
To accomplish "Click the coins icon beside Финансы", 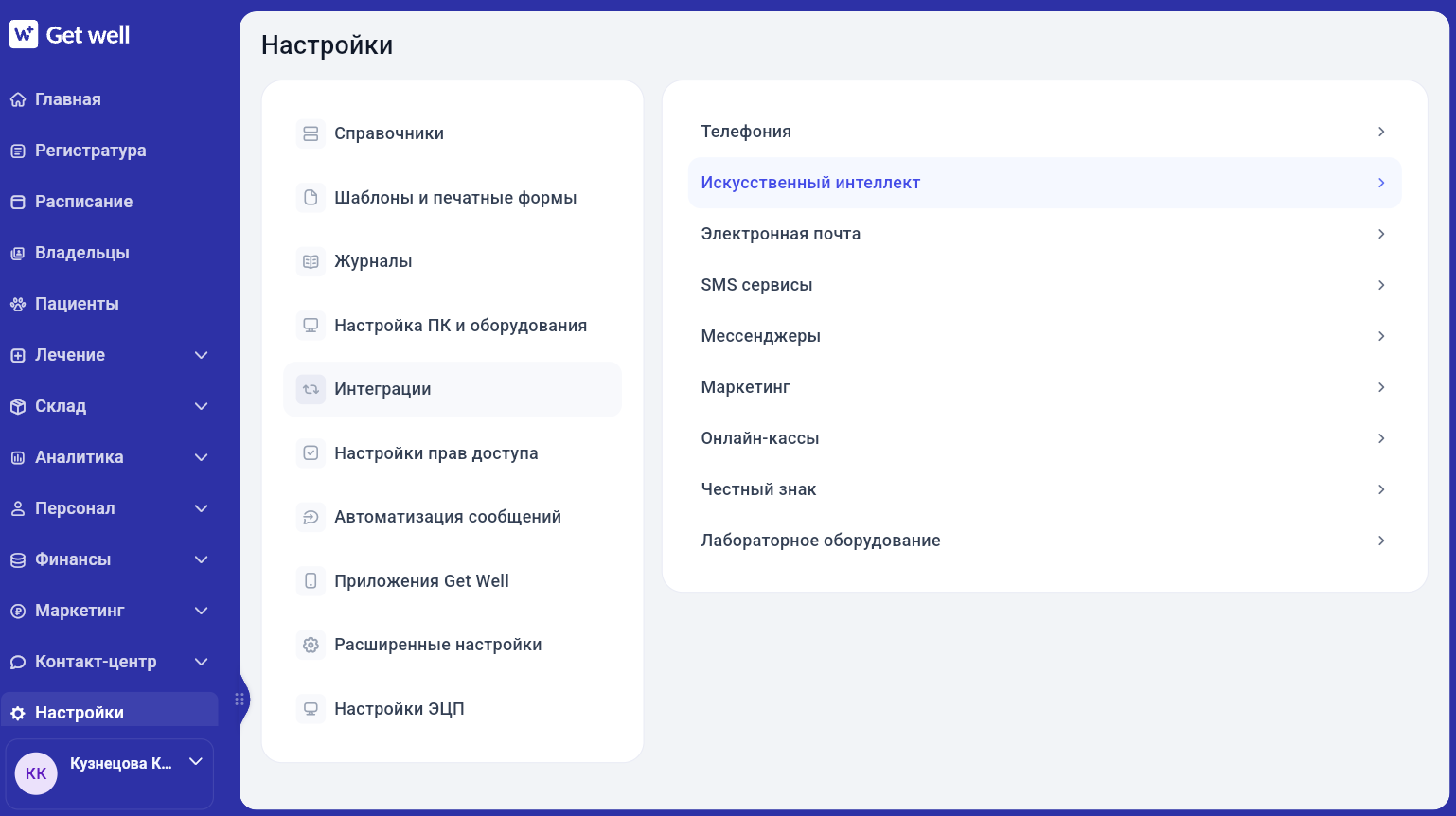I will tap(18, 559).
